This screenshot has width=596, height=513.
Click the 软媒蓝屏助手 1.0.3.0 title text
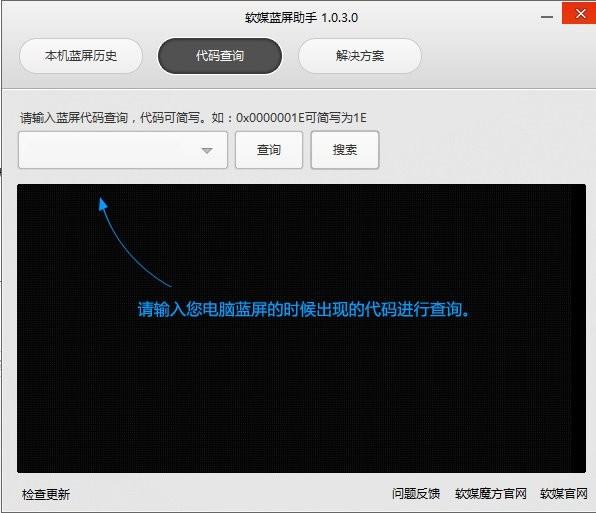(x=301, y=17)
